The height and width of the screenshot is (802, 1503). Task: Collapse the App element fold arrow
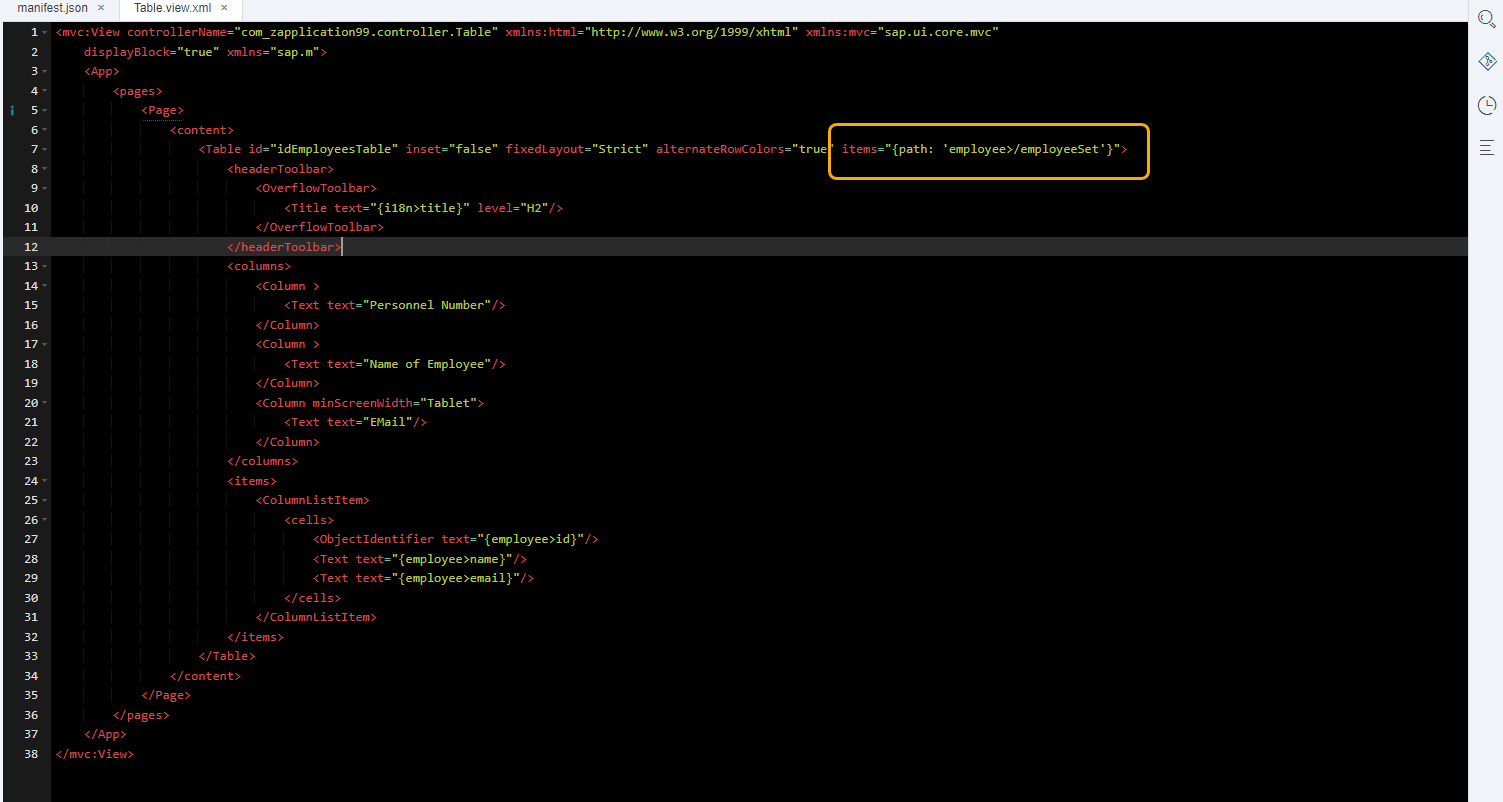point(42,70)
